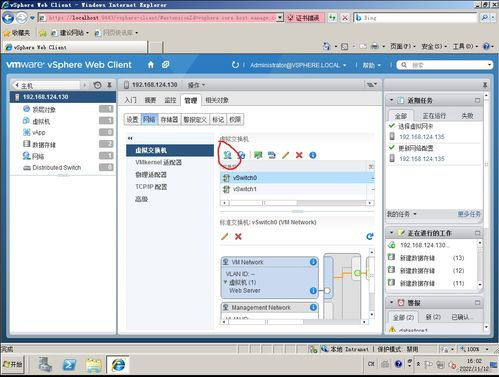This screenshot has width=499, height=377.
Task: Open info for VM Network port group
Action: coord(313,262)
